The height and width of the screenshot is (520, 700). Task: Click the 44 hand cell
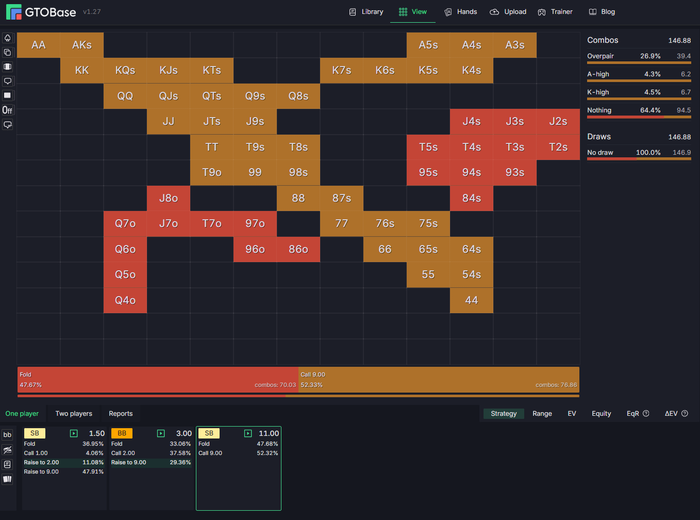471,300
